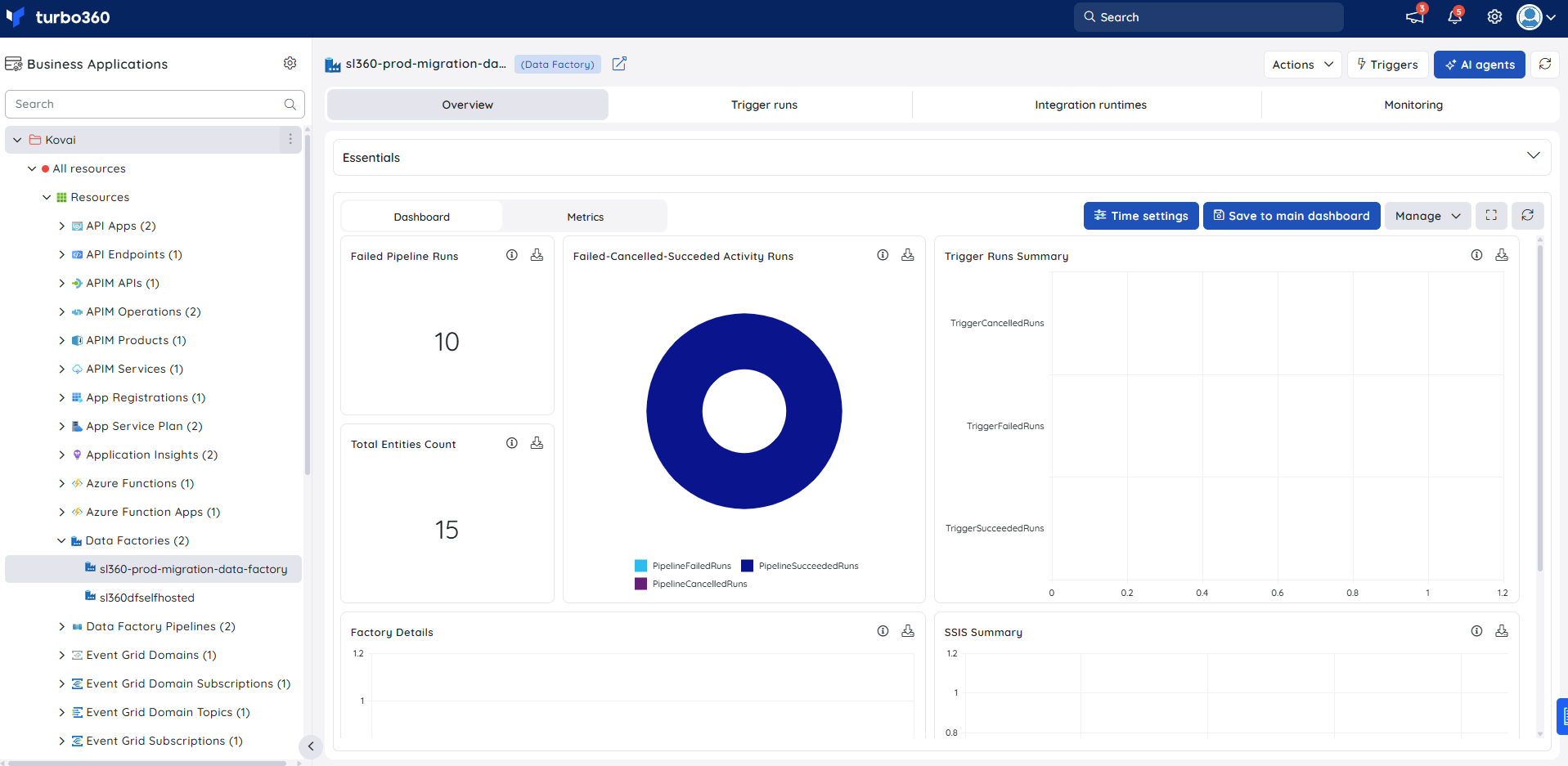
Task: Select sl360dfselfhosted data factory
Action: click(147, 598)
